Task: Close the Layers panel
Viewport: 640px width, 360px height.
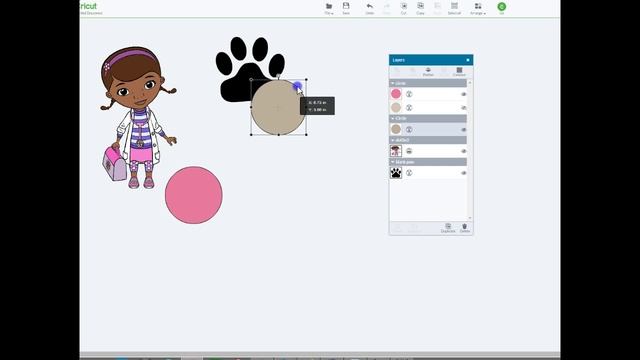Action: 468,60
